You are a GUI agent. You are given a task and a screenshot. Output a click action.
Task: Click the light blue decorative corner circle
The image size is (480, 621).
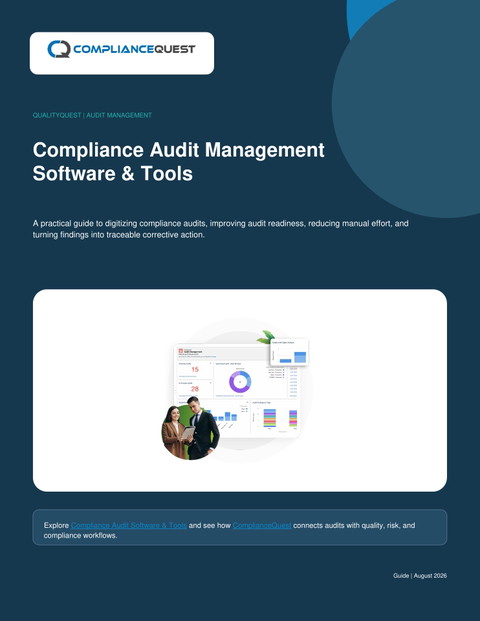coord(370,18)
